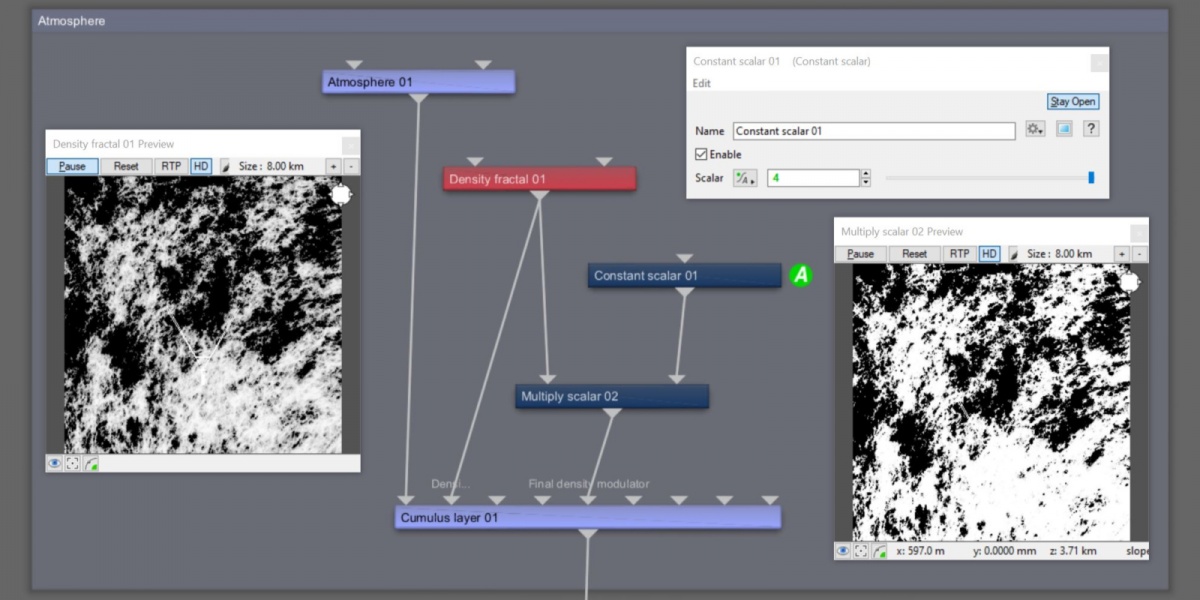Open the Edit menu in Constant scalar window
Image resolution: width=1200 pixels, height=600 pixels.
coord(702,83)
